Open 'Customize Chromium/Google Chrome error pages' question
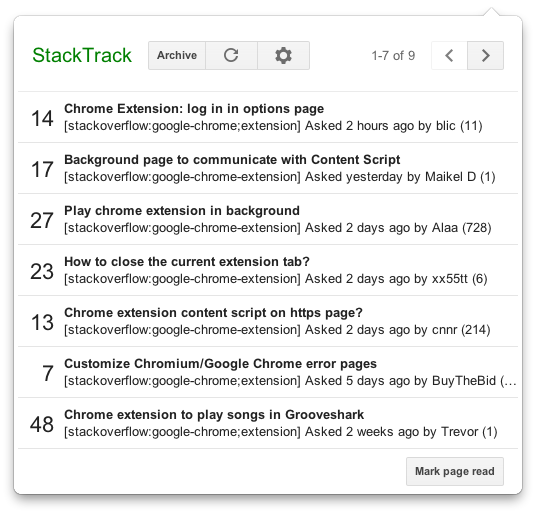 pos(220,364)
